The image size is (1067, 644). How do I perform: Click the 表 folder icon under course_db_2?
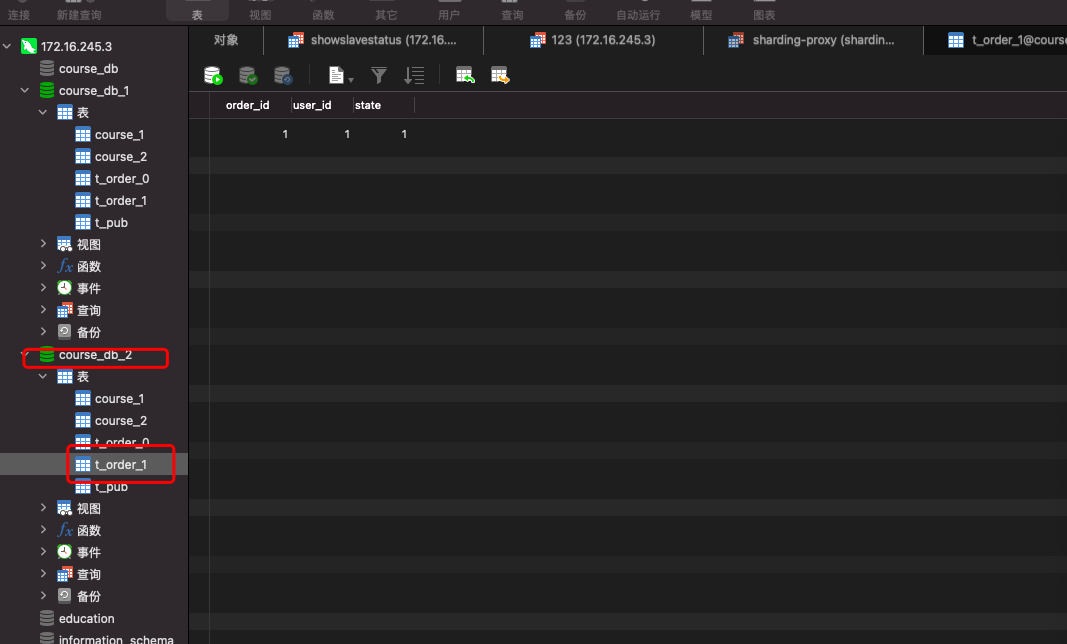[65, 376]
